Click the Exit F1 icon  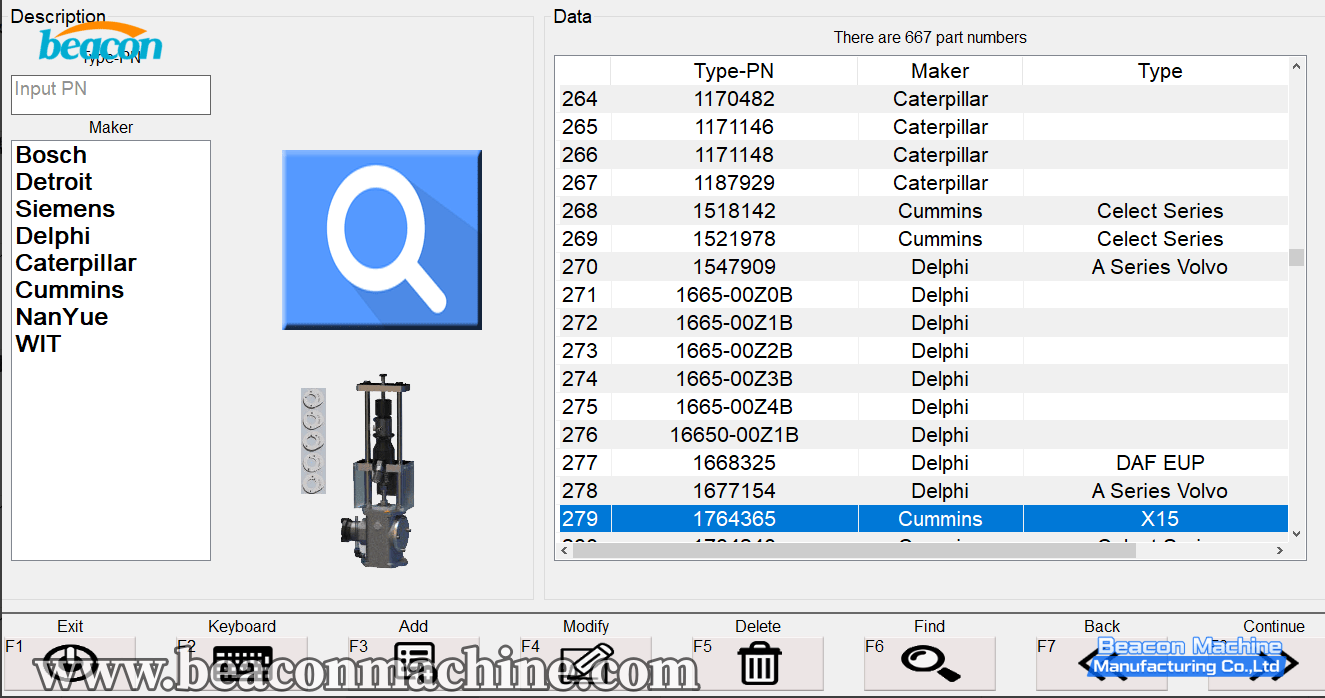[70, 663]
